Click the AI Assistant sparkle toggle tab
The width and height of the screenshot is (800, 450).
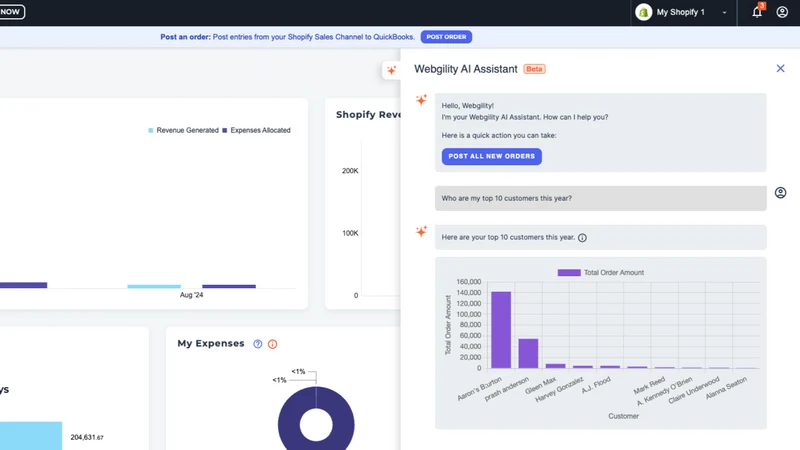coord(391,70)
